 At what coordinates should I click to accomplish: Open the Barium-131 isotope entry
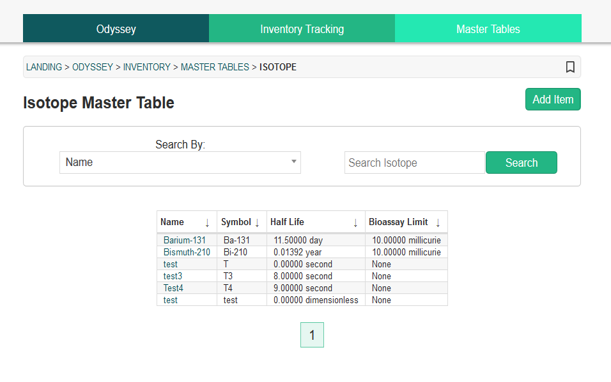[184, 240]
